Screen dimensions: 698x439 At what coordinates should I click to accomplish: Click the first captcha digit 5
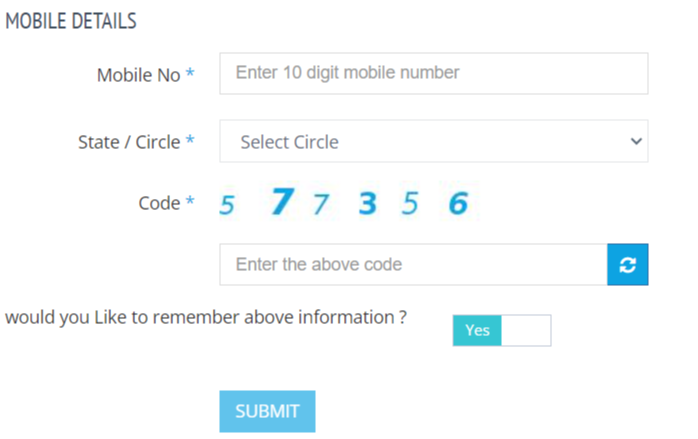(x=227, y=205)
